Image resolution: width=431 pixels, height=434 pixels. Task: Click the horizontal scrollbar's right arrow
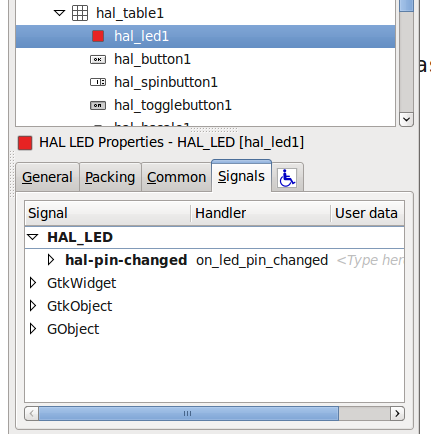coord(397,414)
